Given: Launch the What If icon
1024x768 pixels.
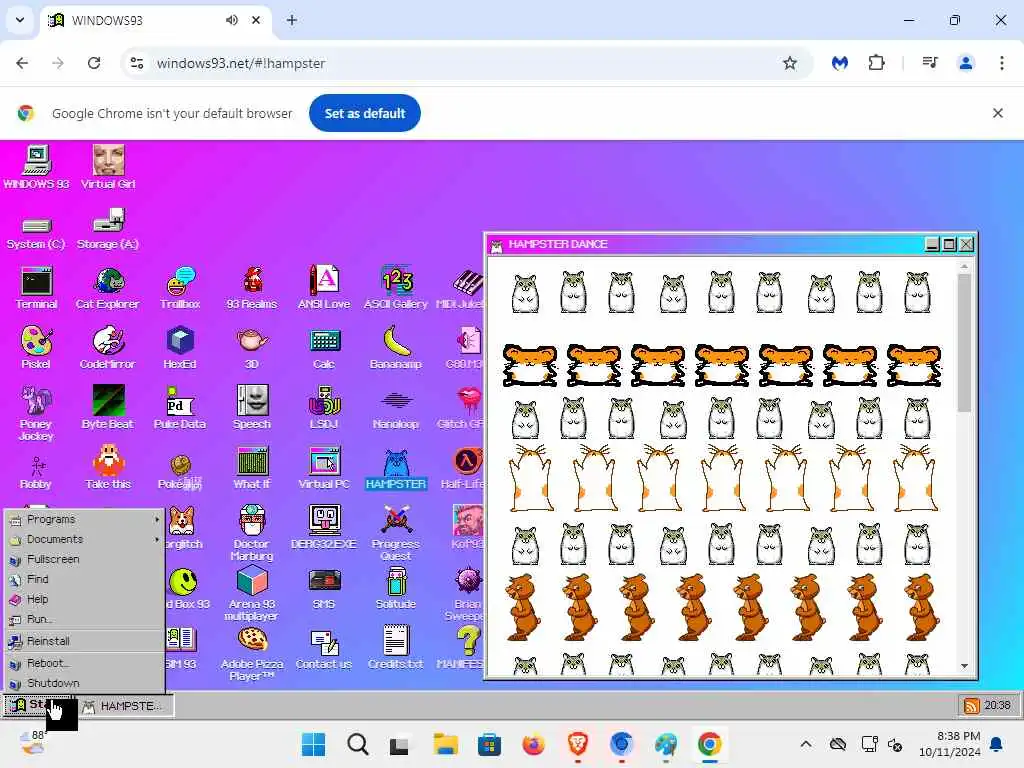Looking at the screenshot, I should click(252, 468).
